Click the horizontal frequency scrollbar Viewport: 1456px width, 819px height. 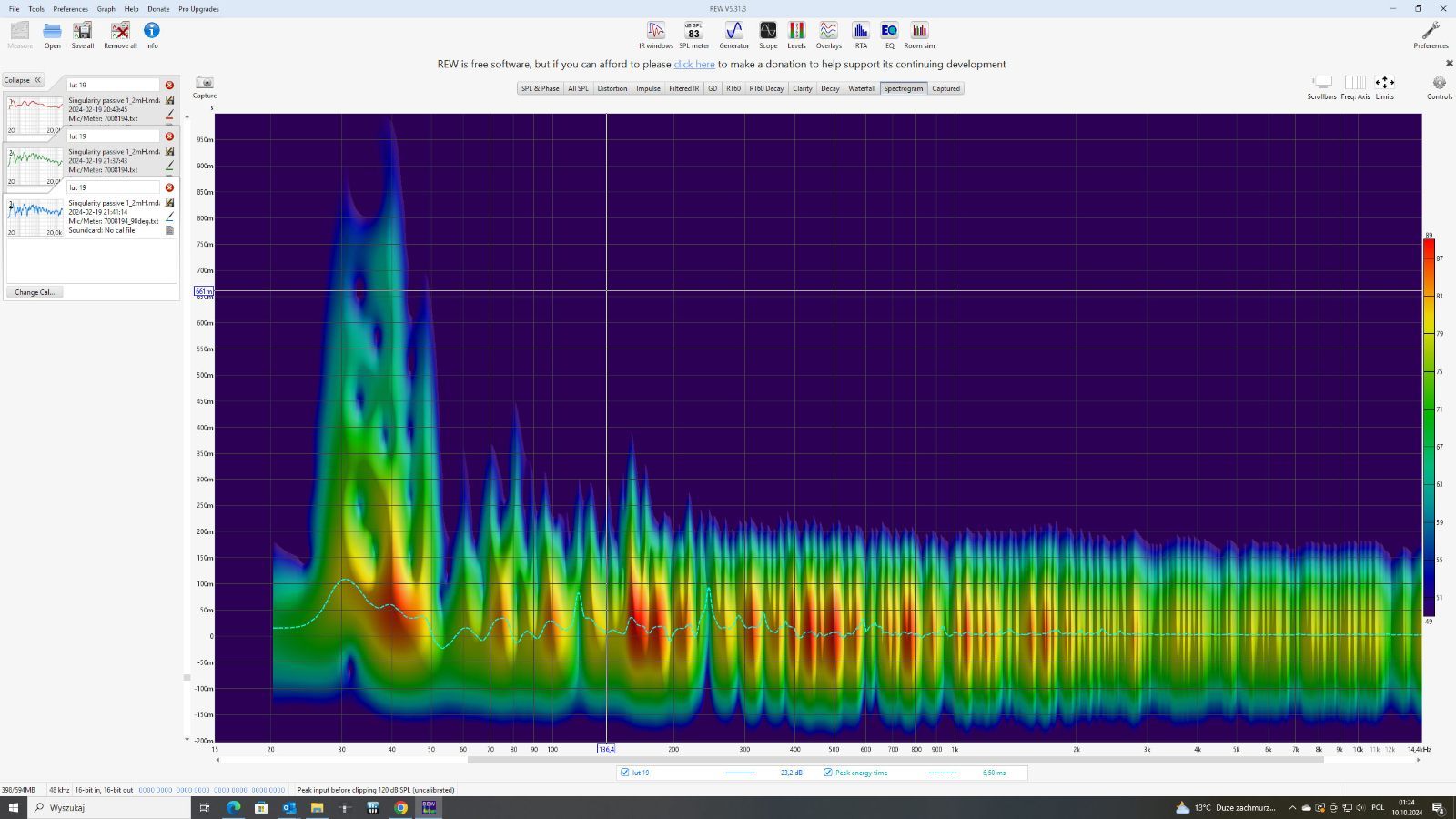[895, 760]
